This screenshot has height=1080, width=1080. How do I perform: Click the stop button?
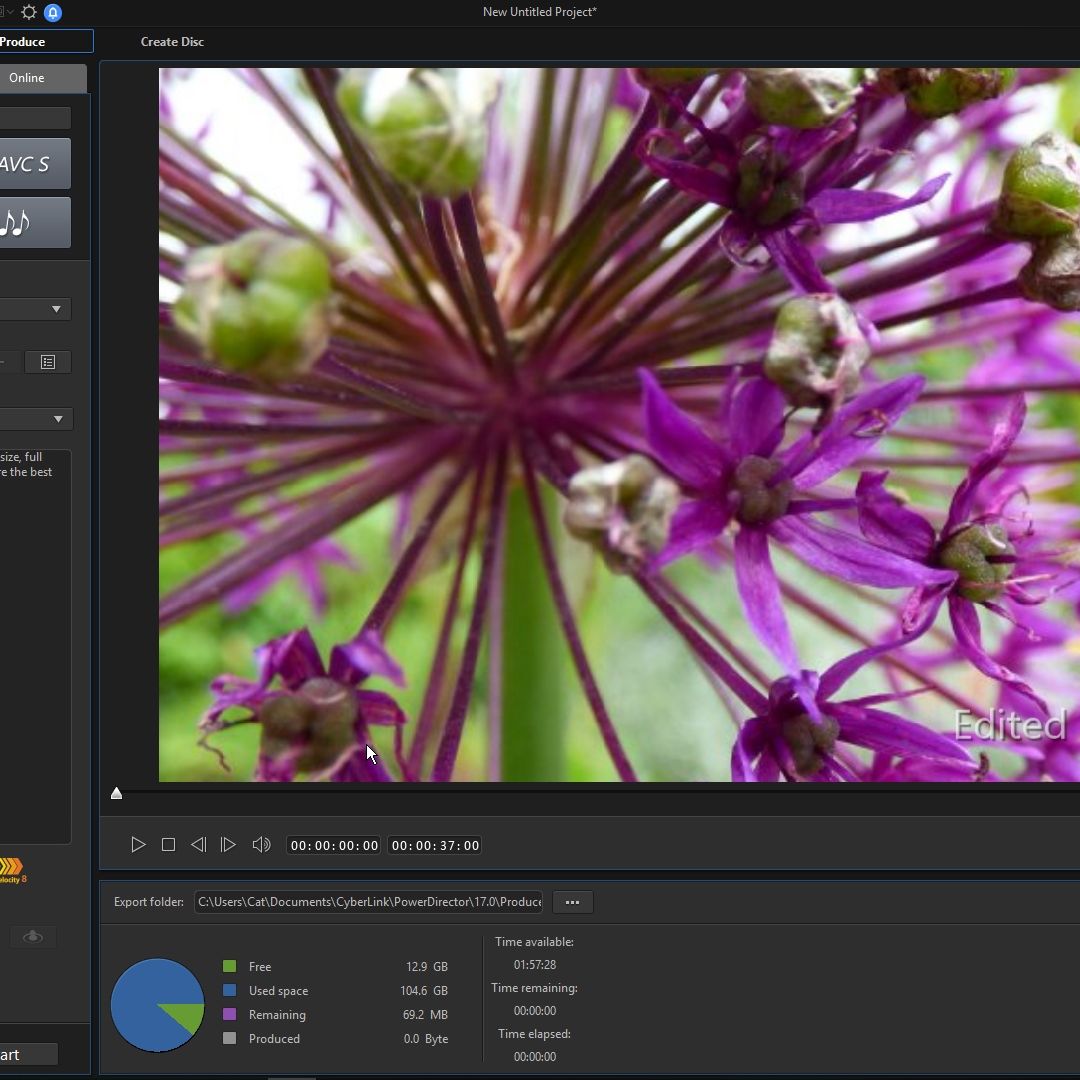168,844
